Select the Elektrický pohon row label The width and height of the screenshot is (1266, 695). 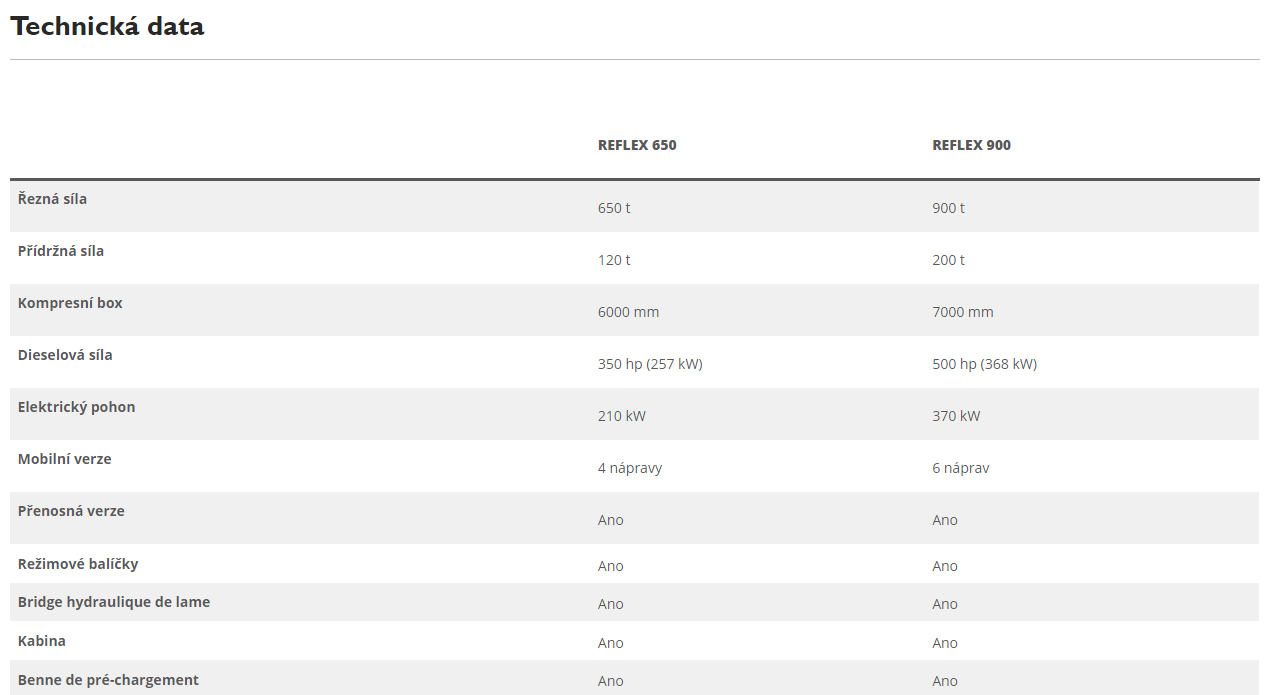[x=76, y=407]
